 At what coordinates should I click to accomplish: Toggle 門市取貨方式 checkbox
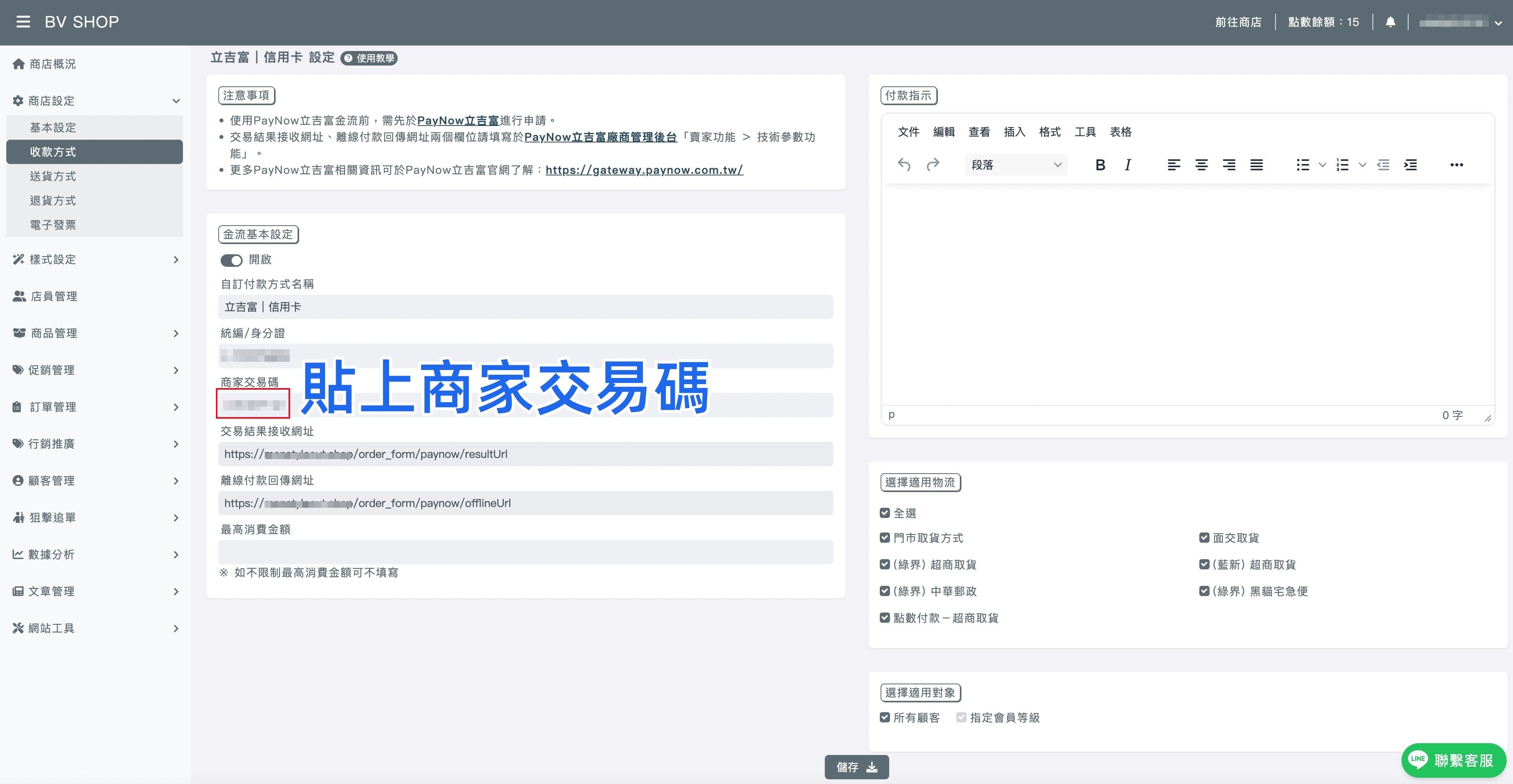884,538
